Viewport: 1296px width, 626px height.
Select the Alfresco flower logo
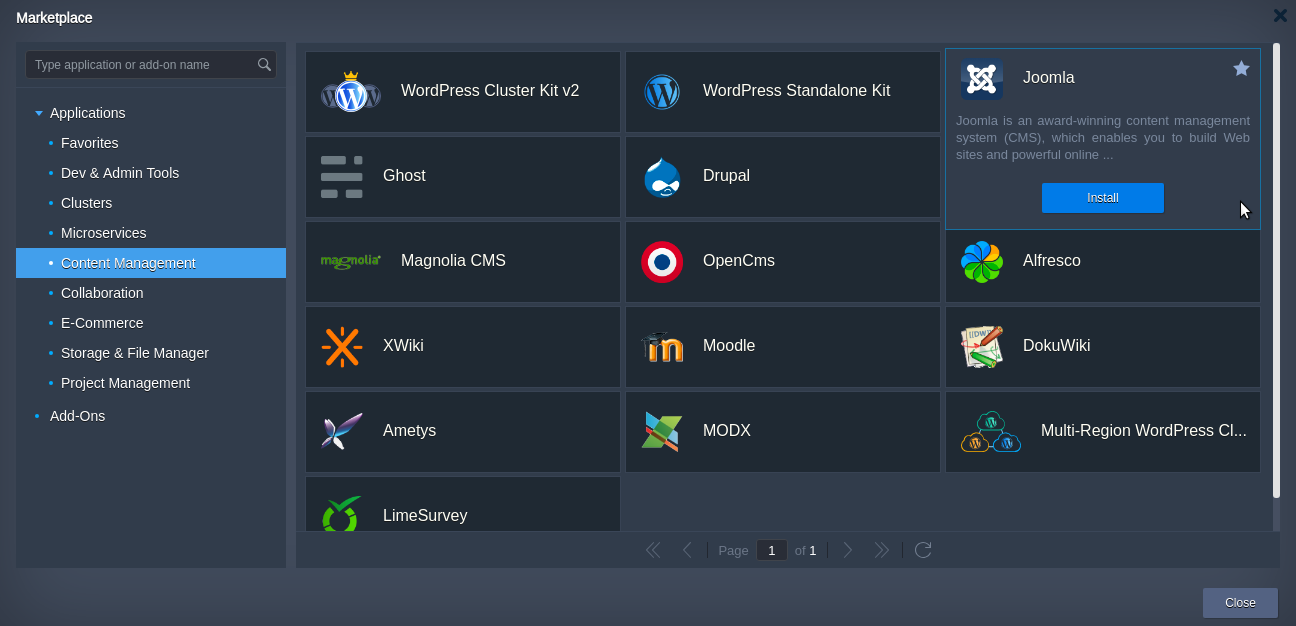click(981, 262)
